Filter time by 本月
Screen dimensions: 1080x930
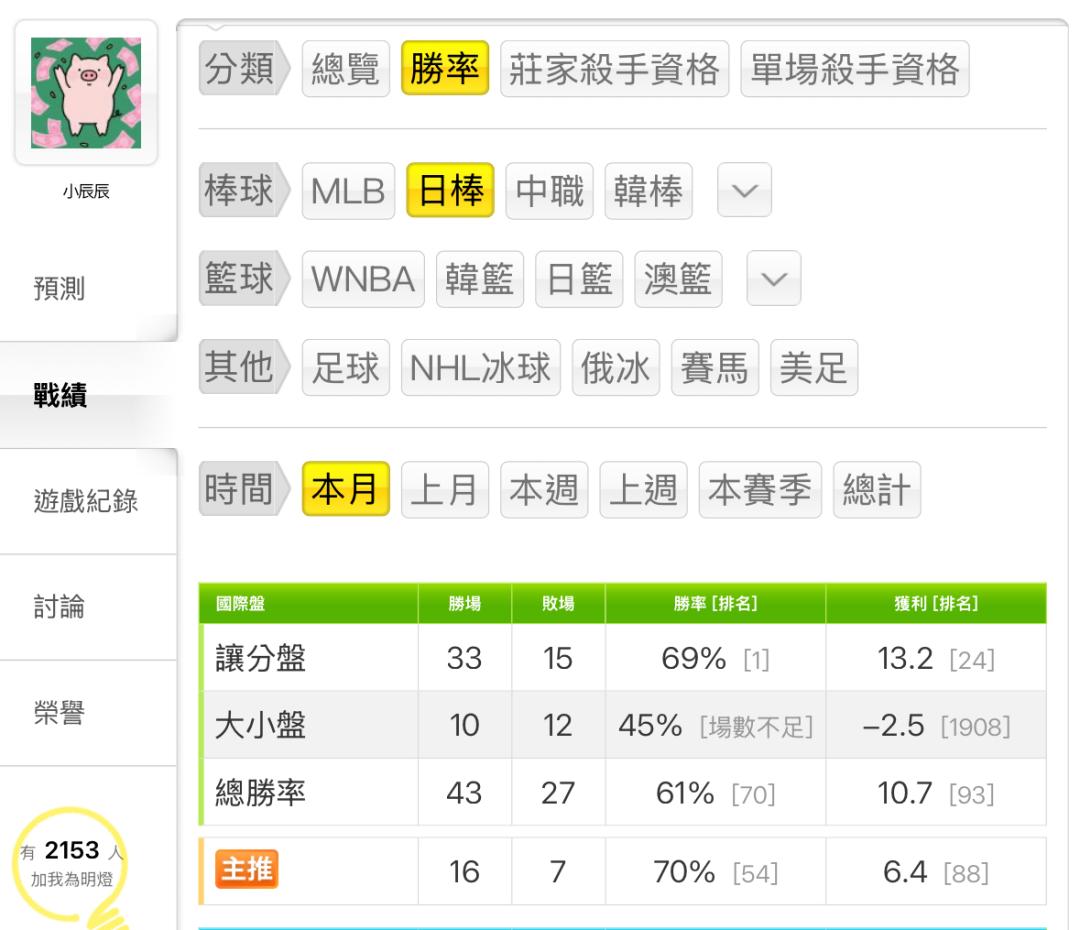point(346,489)
